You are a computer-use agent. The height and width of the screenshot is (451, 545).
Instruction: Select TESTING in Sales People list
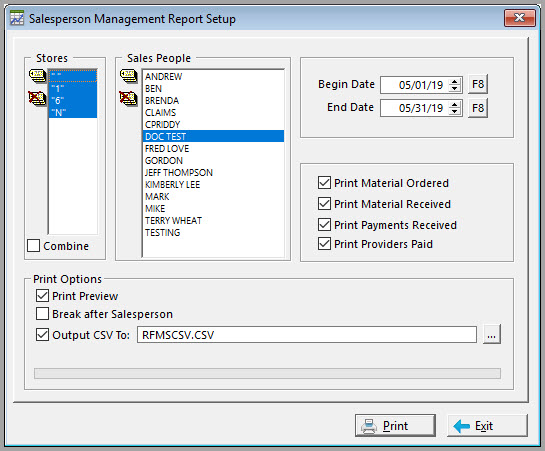pos(213,232)
